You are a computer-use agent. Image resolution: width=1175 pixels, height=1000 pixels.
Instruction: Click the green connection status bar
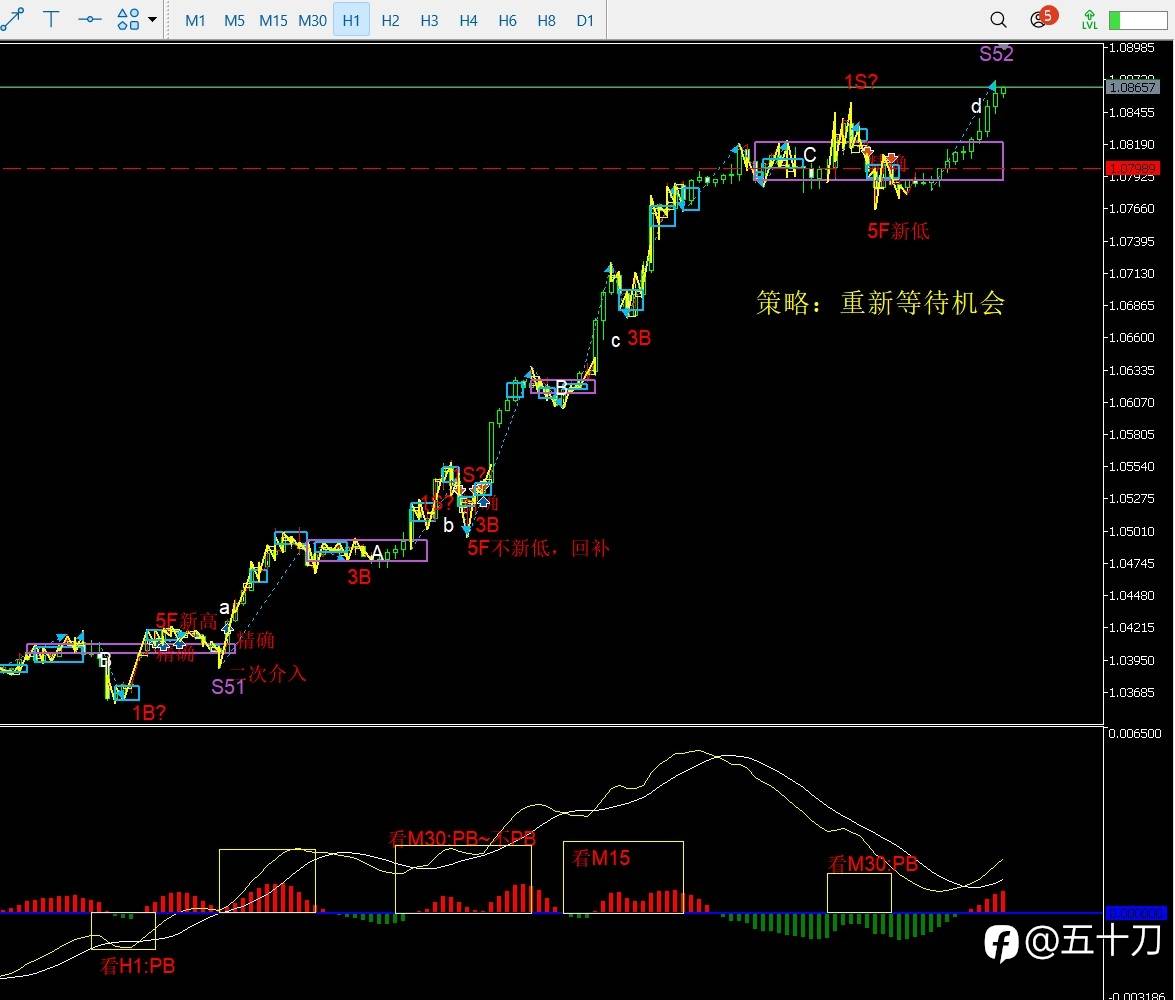1138,20
